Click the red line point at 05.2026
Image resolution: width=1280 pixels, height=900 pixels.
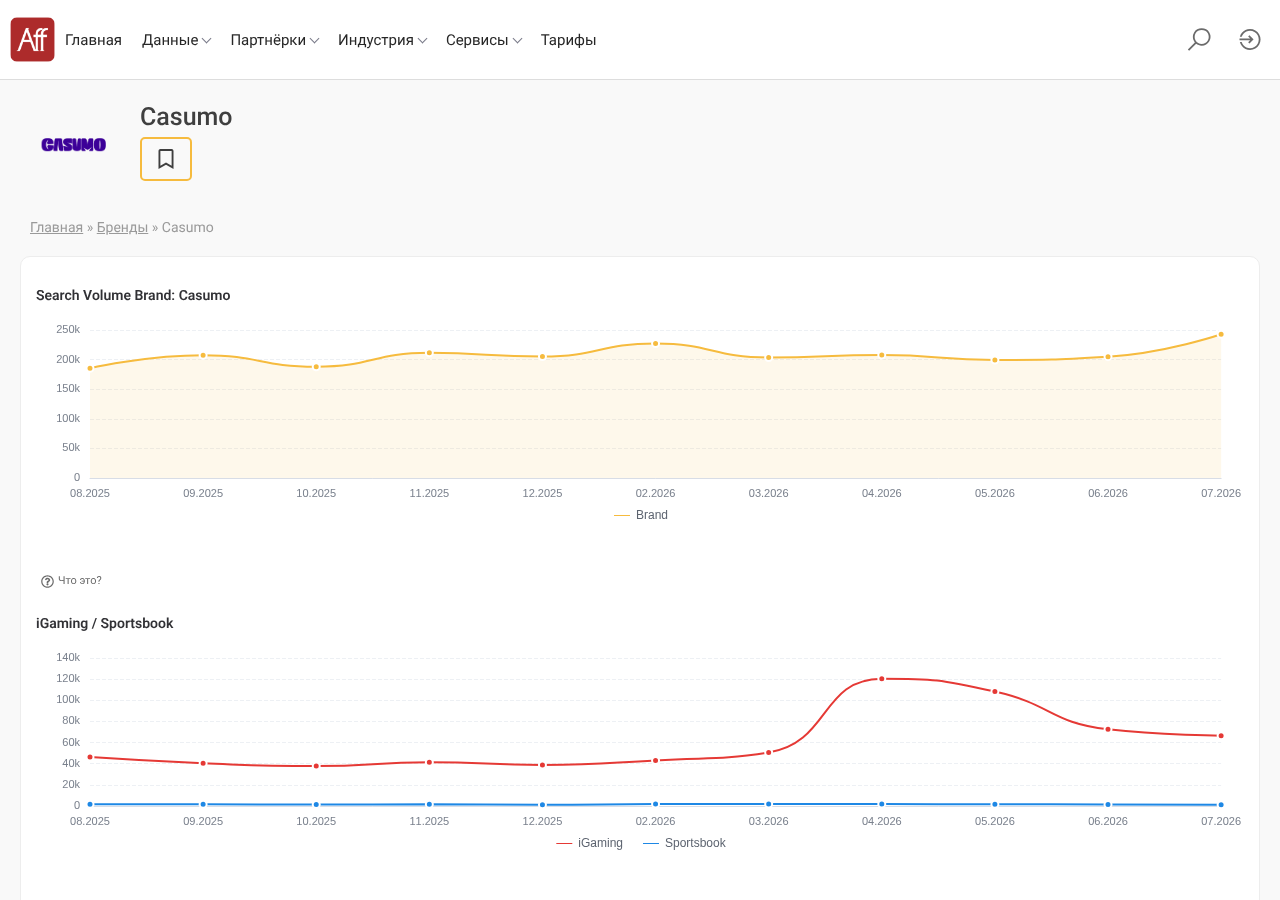(995, 692)
